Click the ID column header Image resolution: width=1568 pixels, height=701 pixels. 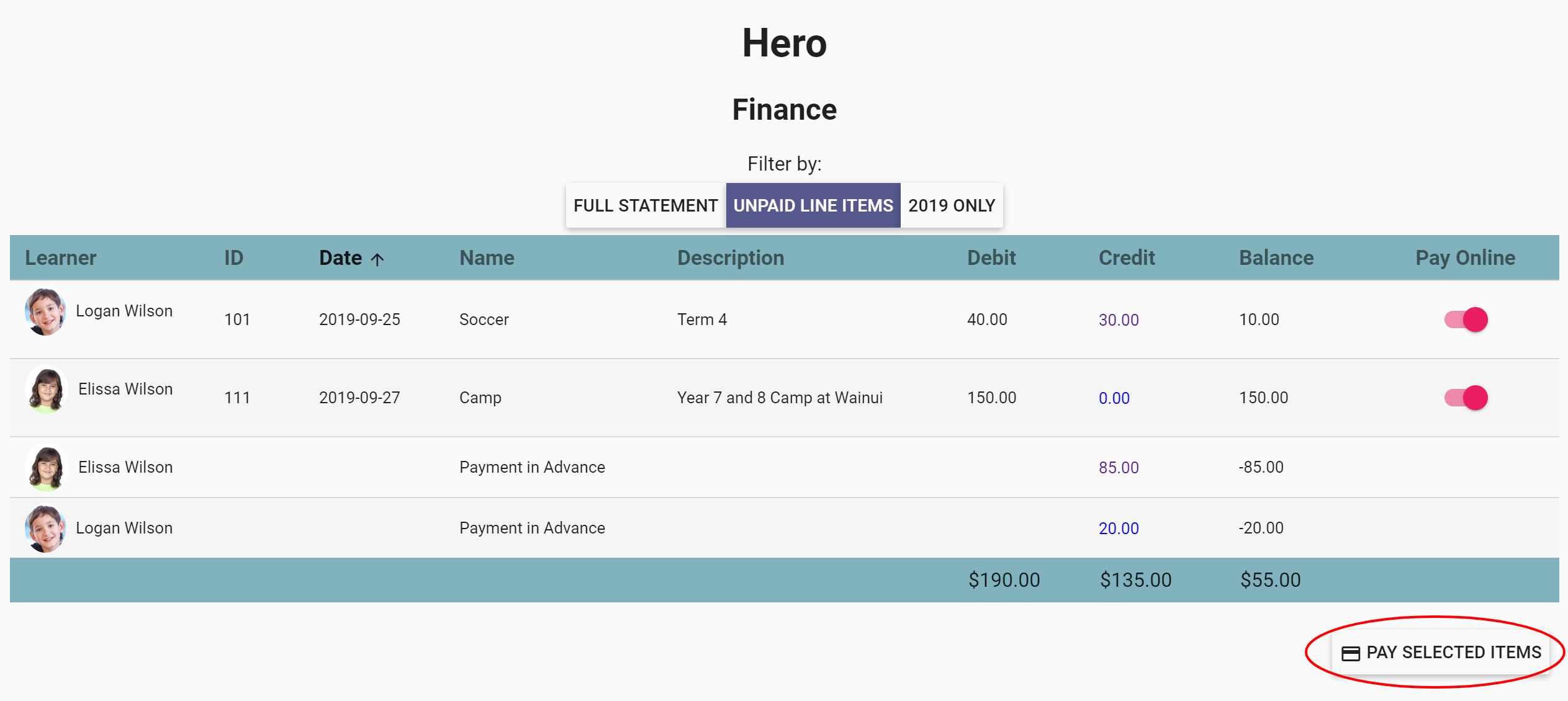tap(234, 258)
